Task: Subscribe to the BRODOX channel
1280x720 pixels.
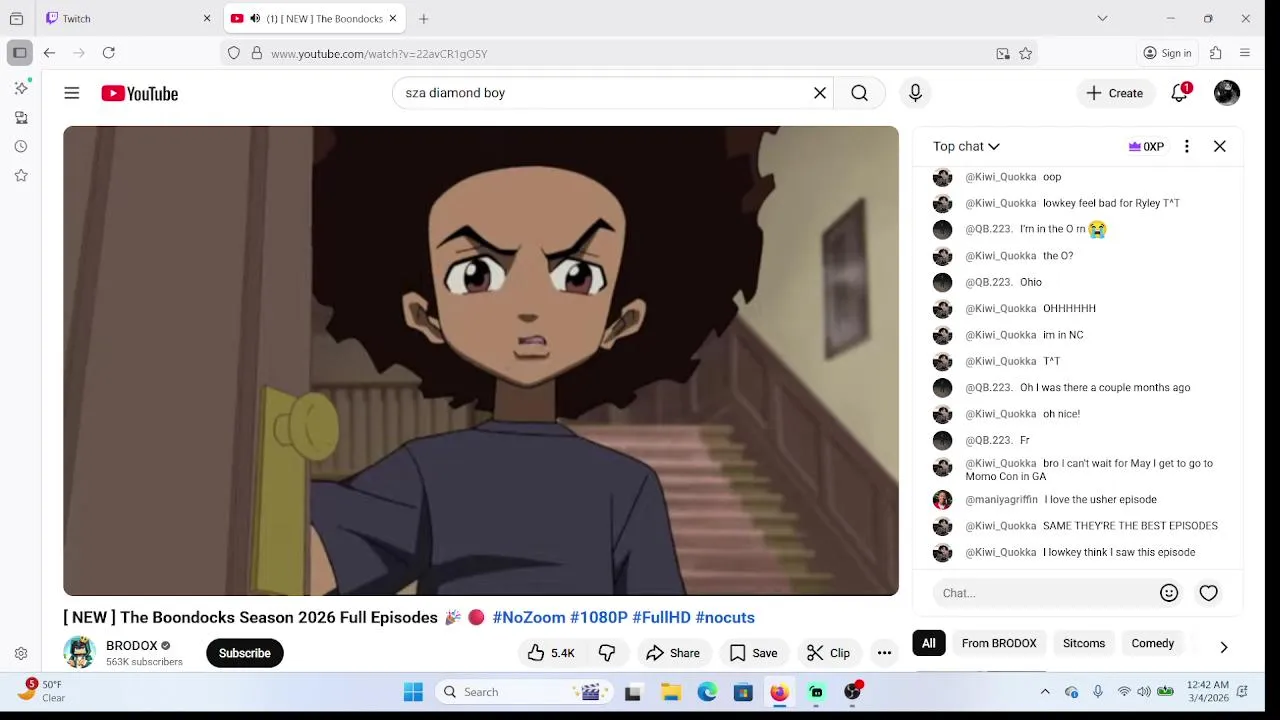Action: [245, 653]
